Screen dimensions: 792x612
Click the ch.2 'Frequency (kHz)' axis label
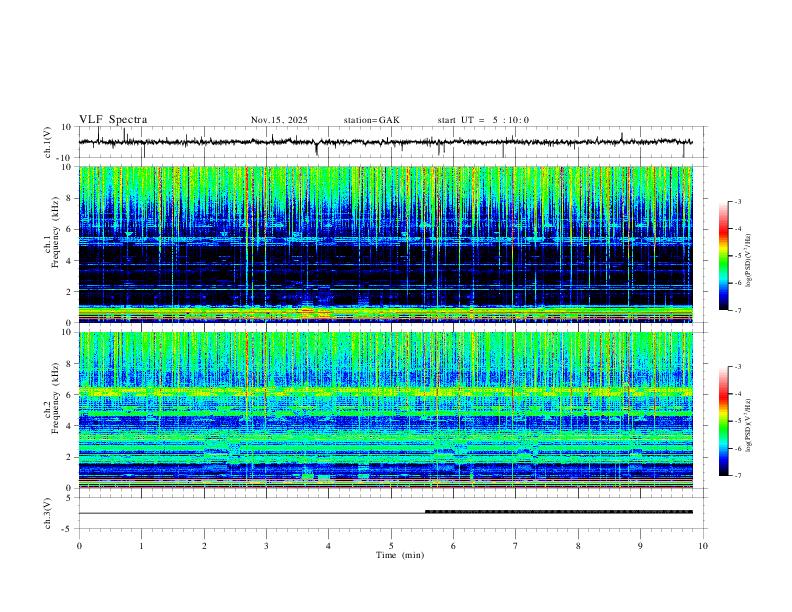pos(55,399)
